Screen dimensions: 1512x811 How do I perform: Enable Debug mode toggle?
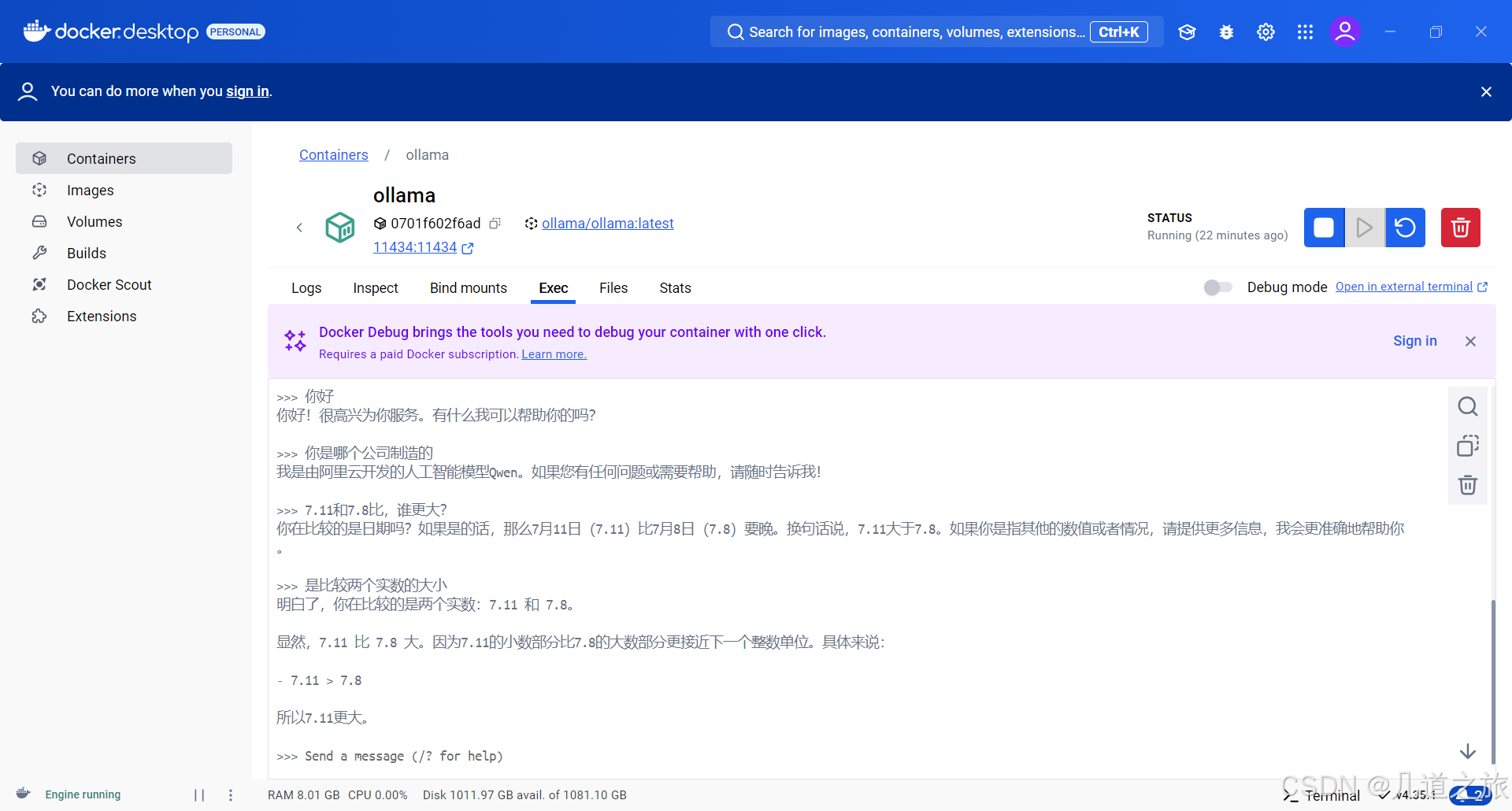pos(1217,287)
